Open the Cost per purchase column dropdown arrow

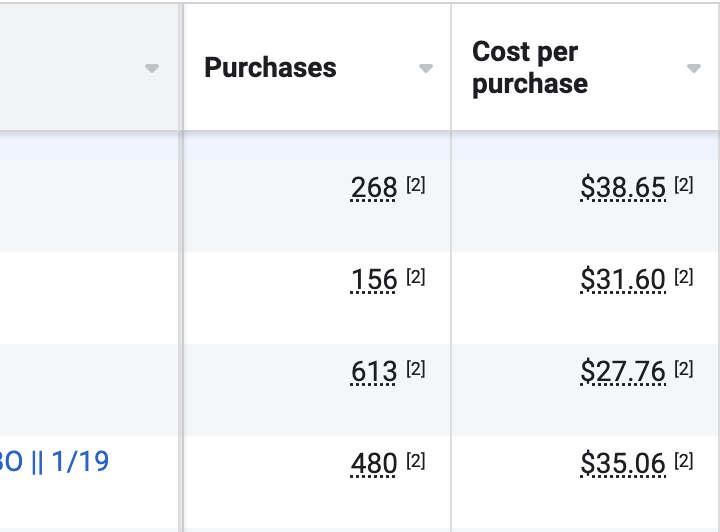tap(693, 68)
